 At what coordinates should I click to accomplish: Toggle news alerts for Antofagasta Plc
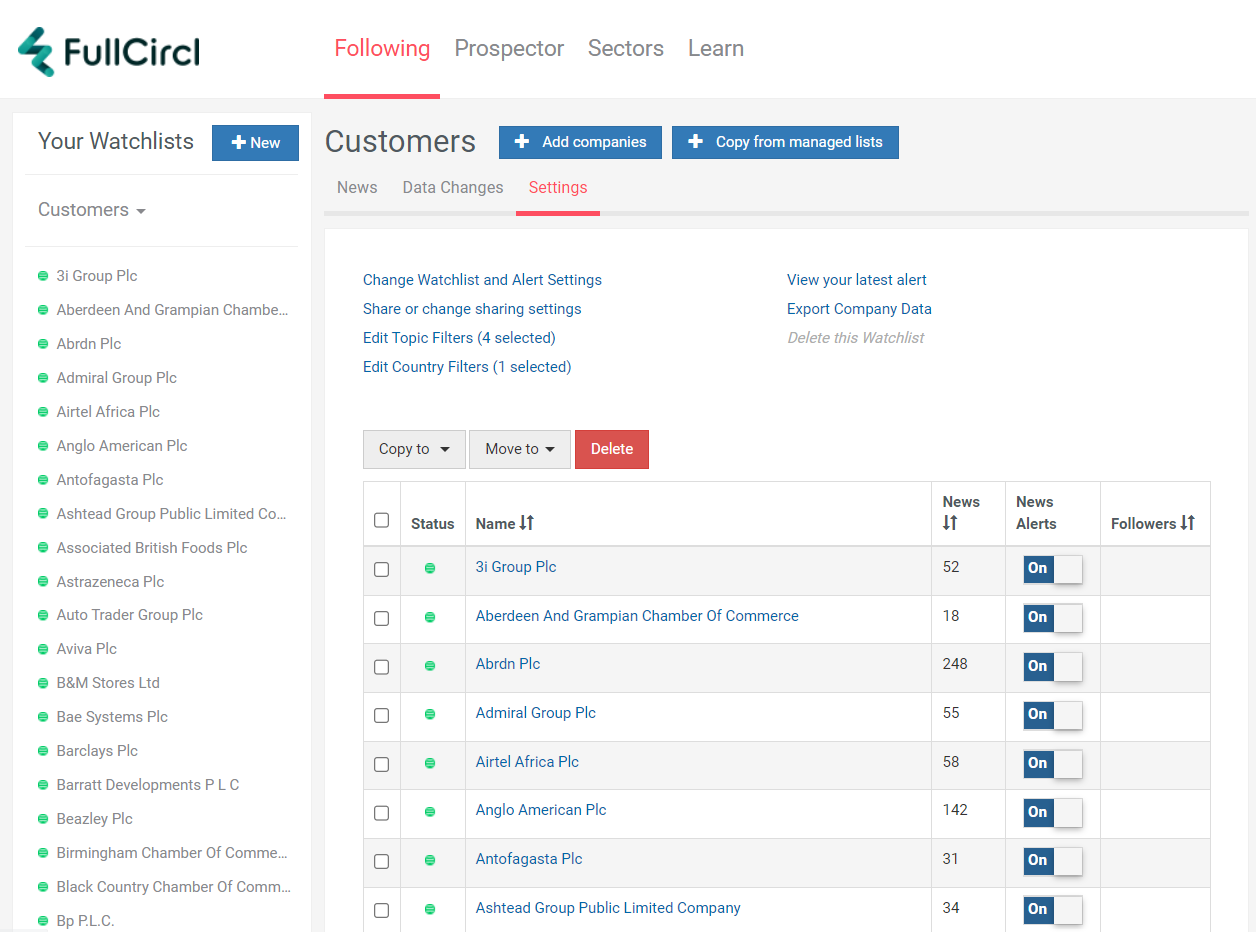click(1053, 860)
